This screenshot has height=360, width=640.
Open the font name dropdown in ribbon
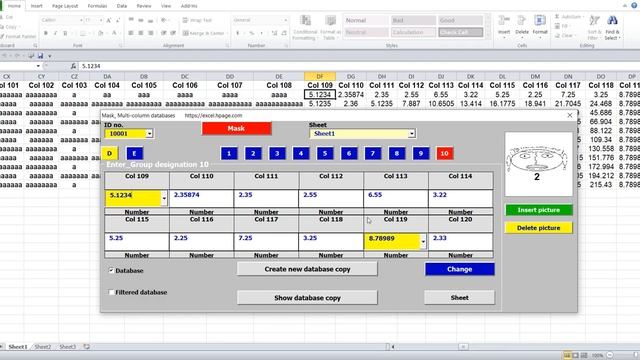[81, 20]
